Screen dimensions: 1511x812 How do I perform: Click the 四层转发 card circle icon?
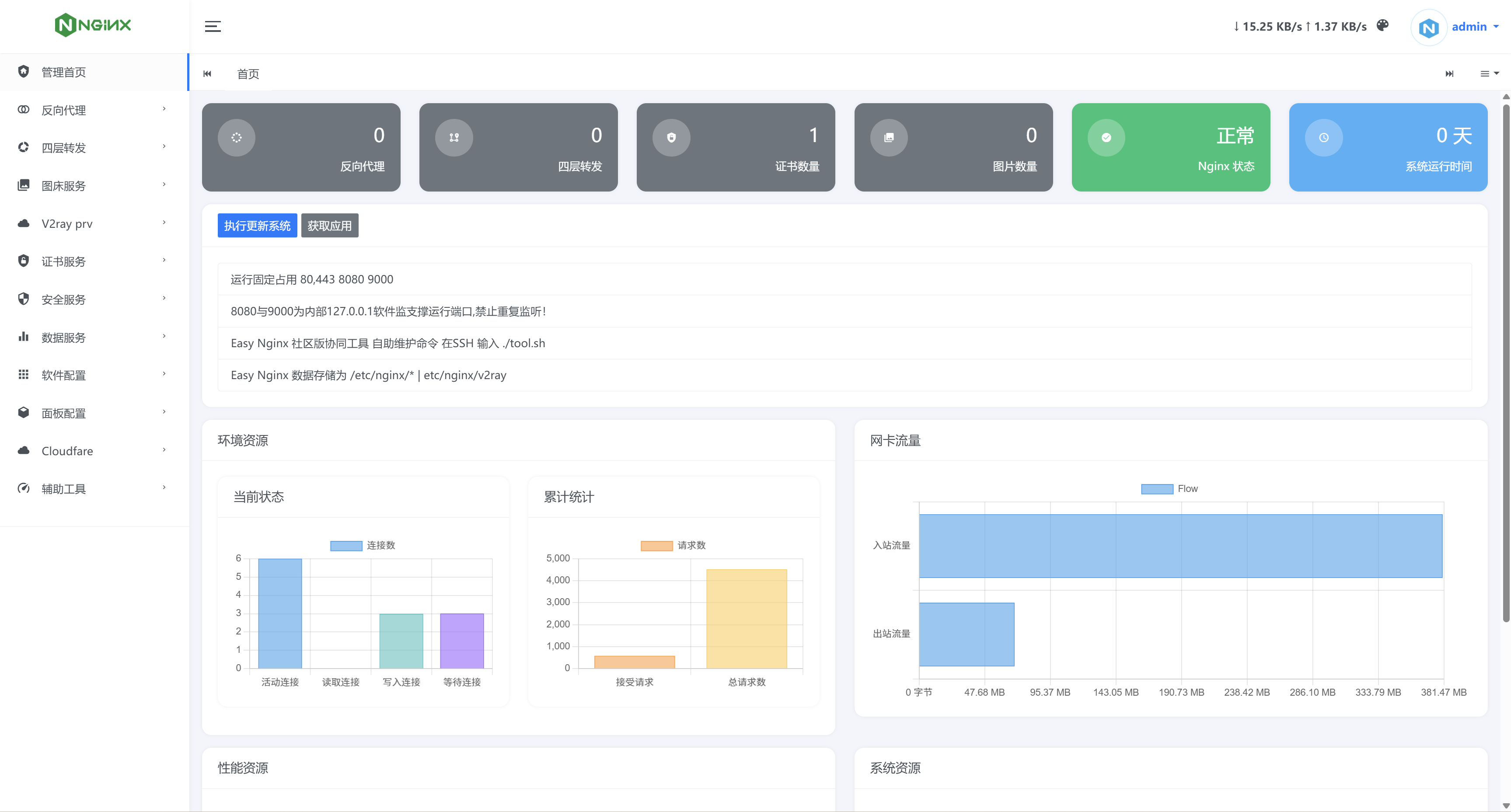pos(454,138)
